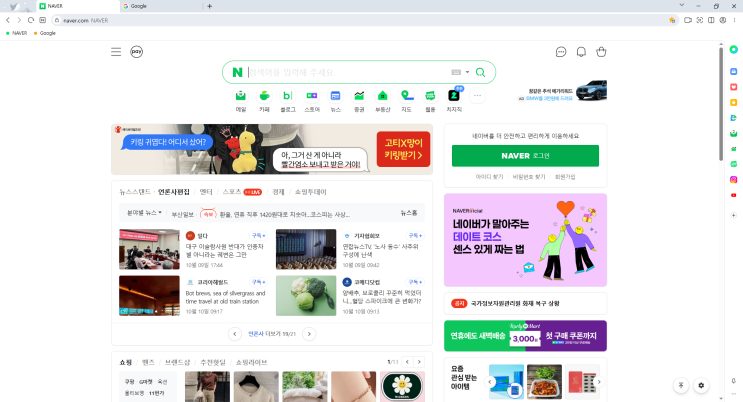This screenshot has width=743, height=402.
Task: Subscribe to 기자협회보 with the 구독+ button
Action: point(416,236)
